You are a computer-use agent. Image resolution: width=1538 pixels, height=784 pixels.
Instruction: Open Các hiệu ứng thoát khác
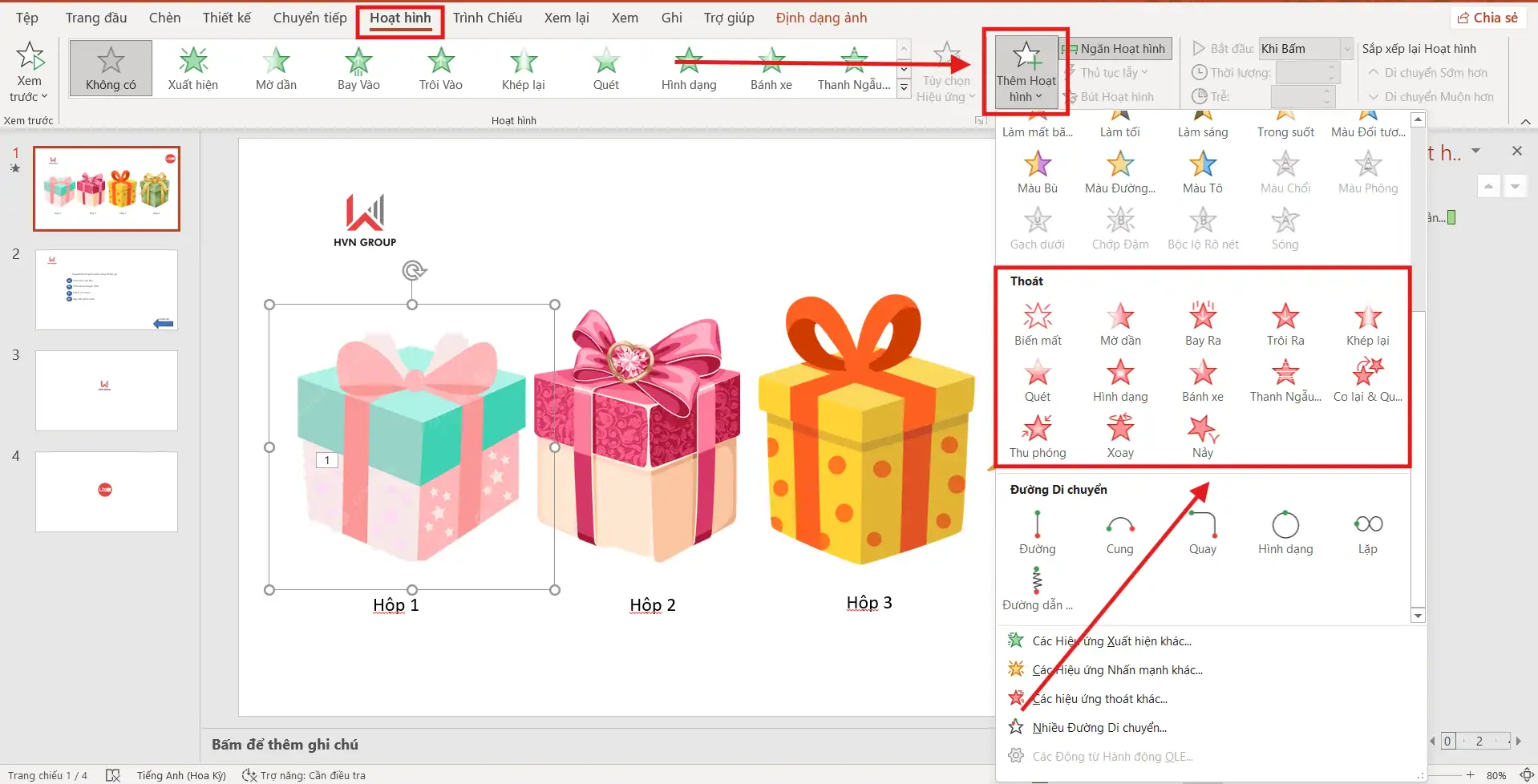point(1099,699)
